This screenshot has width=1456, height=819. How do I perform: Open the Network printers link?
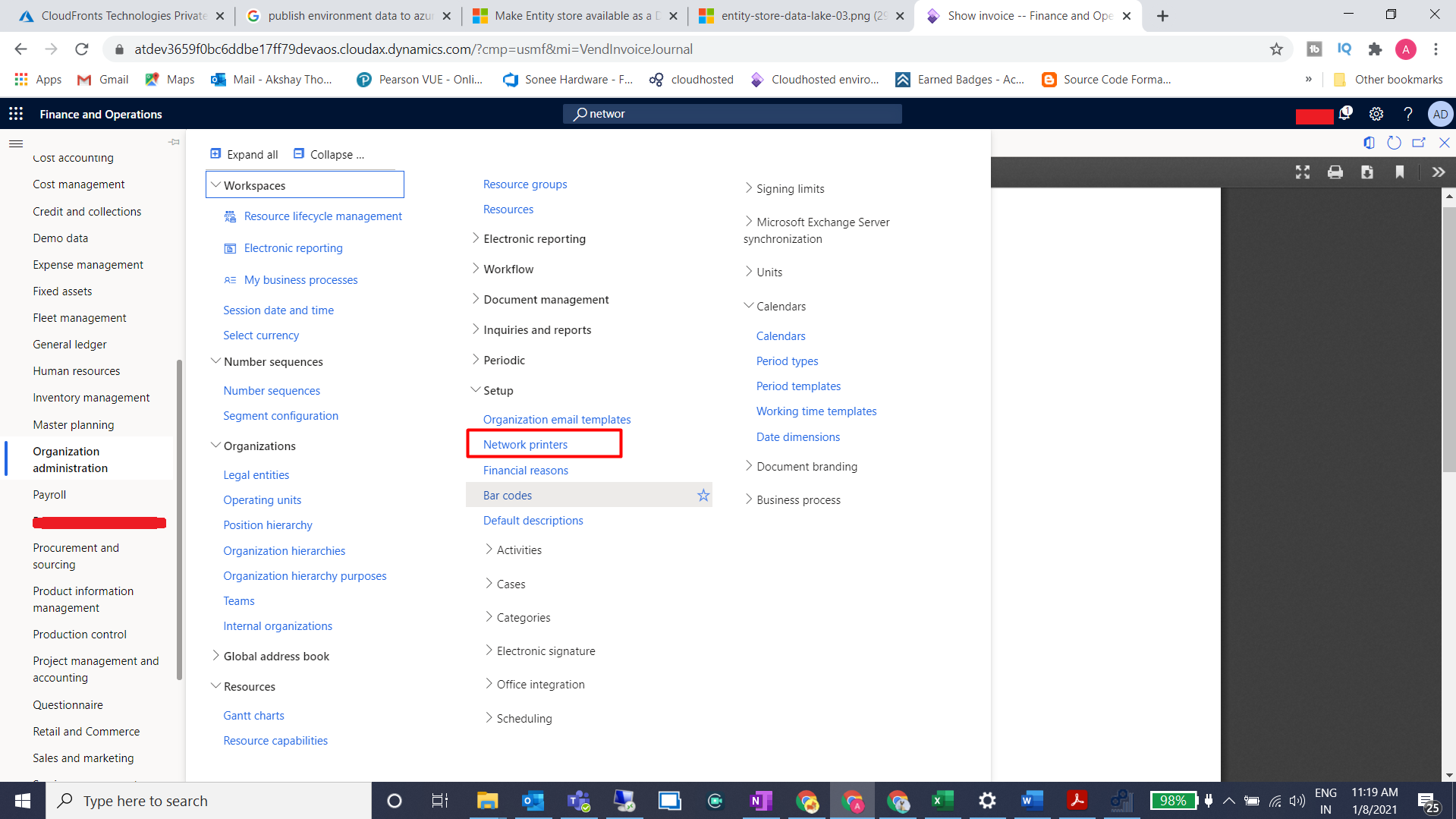526,444
